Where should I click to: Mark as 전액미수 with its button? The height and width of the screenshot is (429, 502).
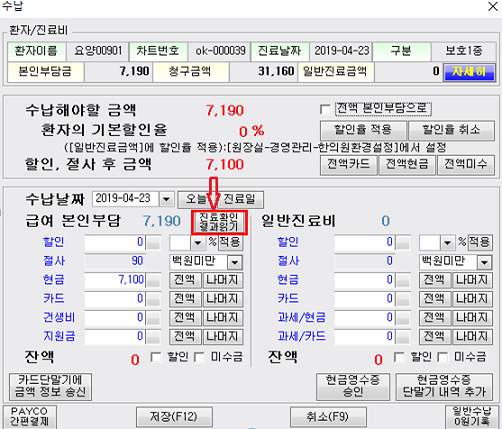[x=466, y=165]
